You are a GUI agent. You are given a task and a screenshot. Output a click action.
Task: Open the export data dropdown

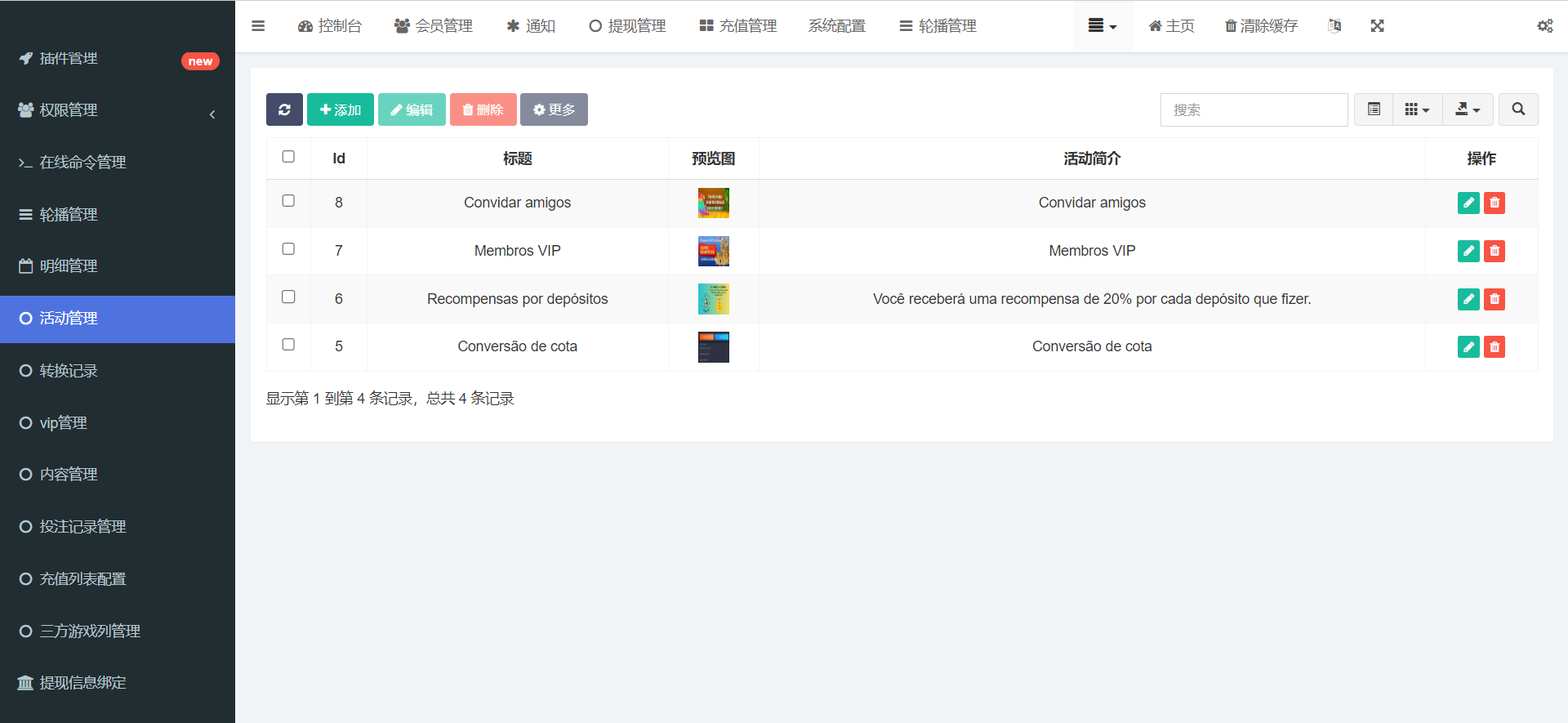pos(1468,109)
